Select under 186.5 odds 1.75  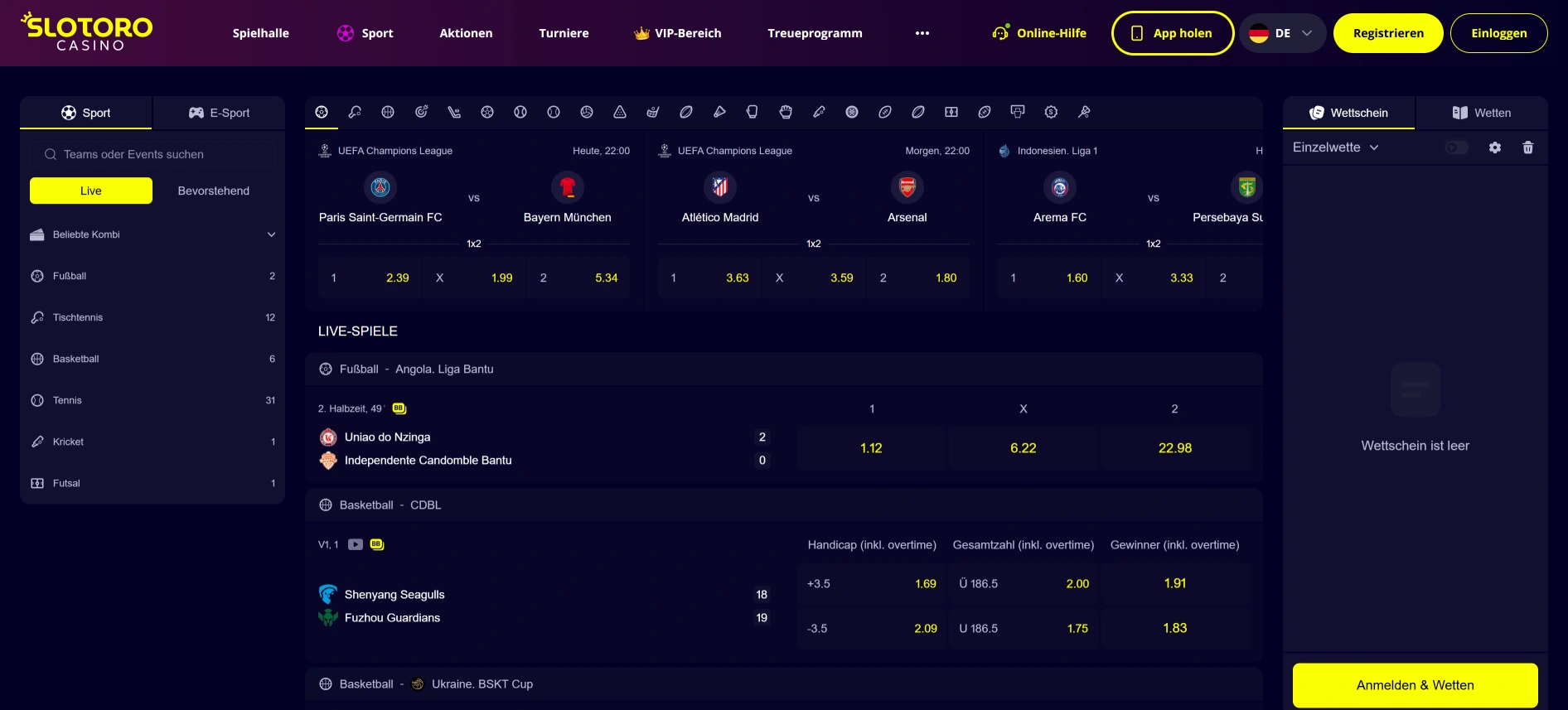pos(1024,628)
